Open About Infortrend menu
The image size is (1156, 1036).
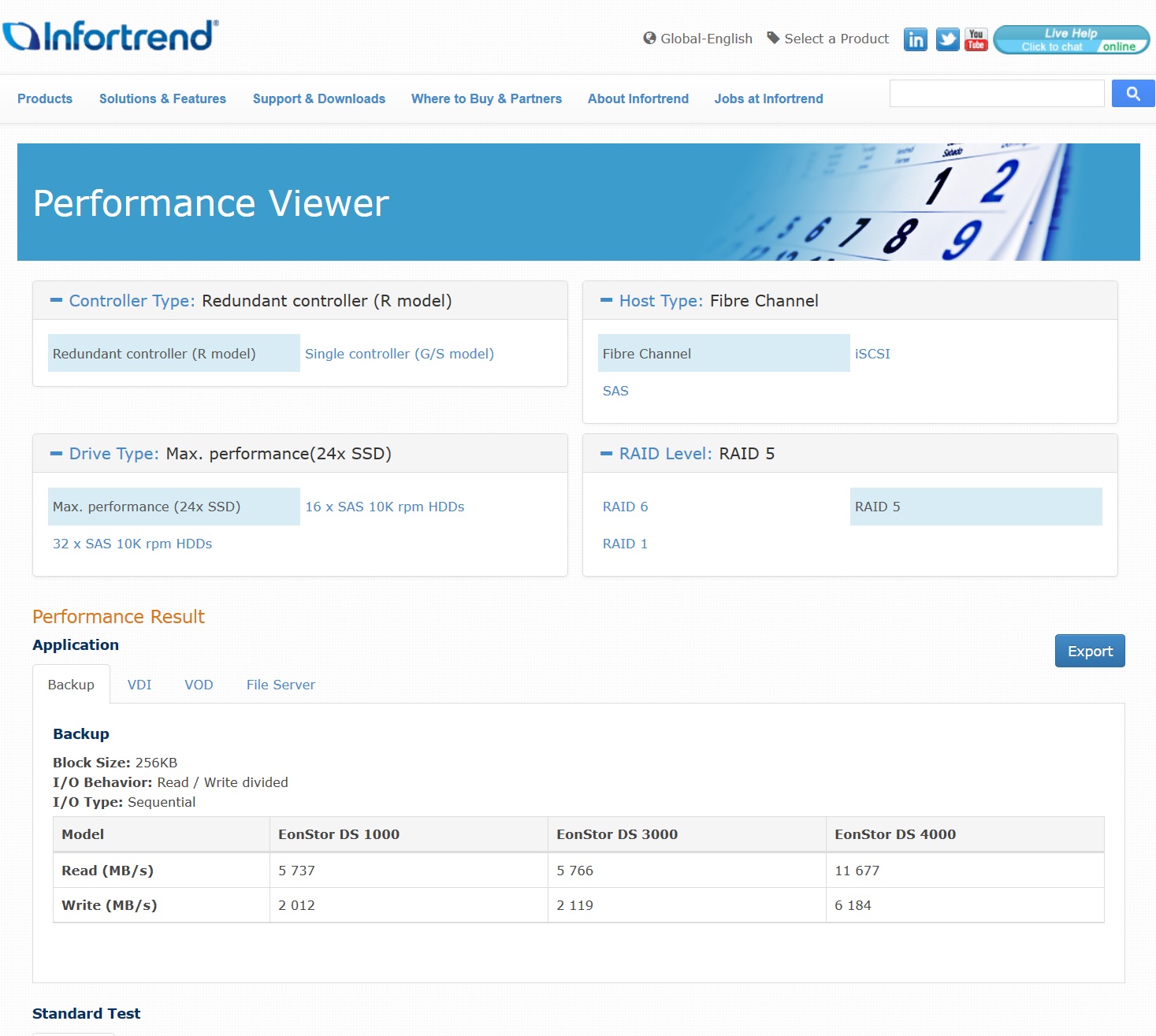coord(638,98)
